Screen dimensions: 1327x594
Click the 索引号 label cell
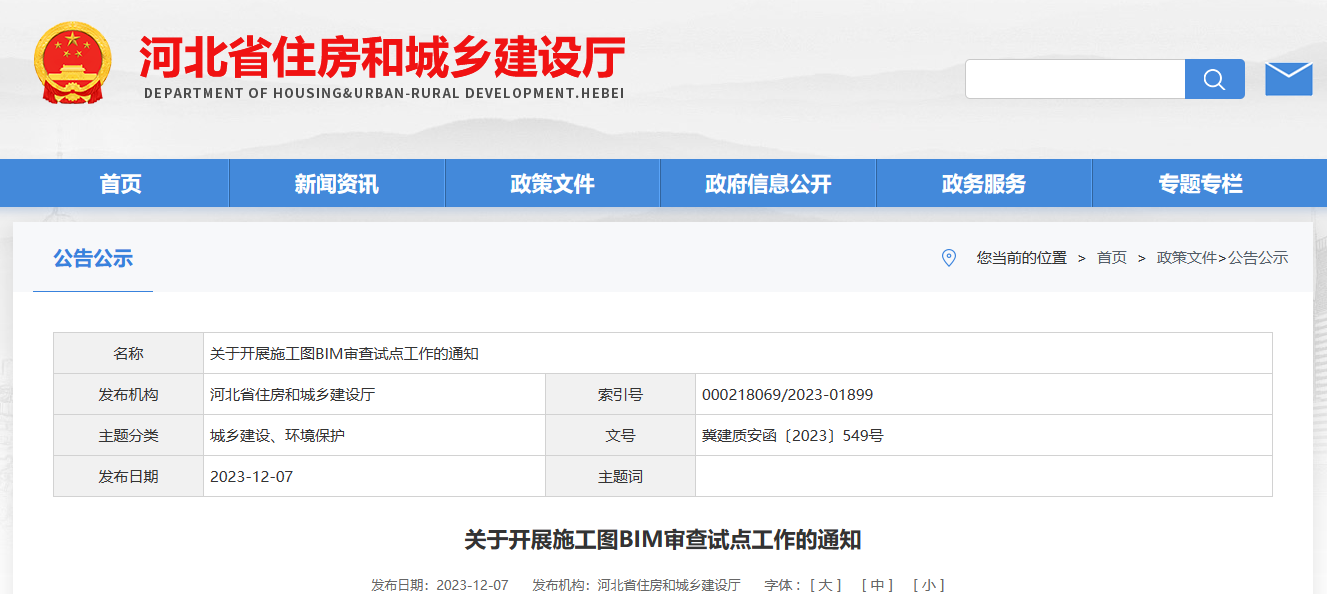[x=621, y=395]
